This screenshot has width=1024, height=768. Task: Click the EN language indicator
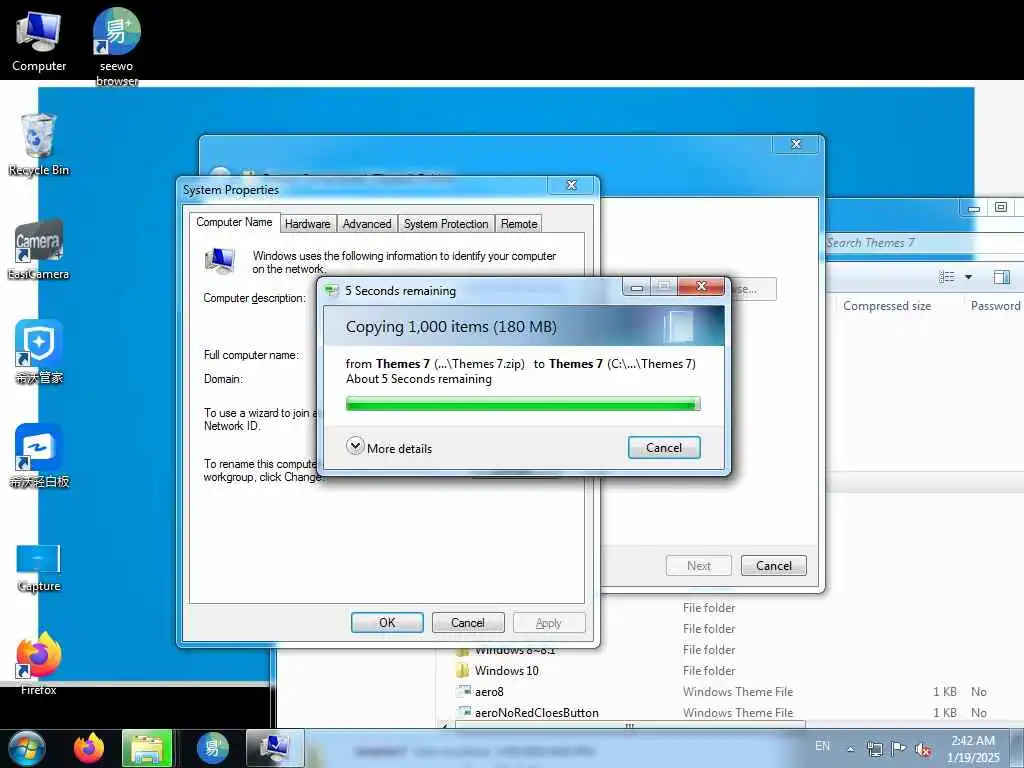click(823, 746)
